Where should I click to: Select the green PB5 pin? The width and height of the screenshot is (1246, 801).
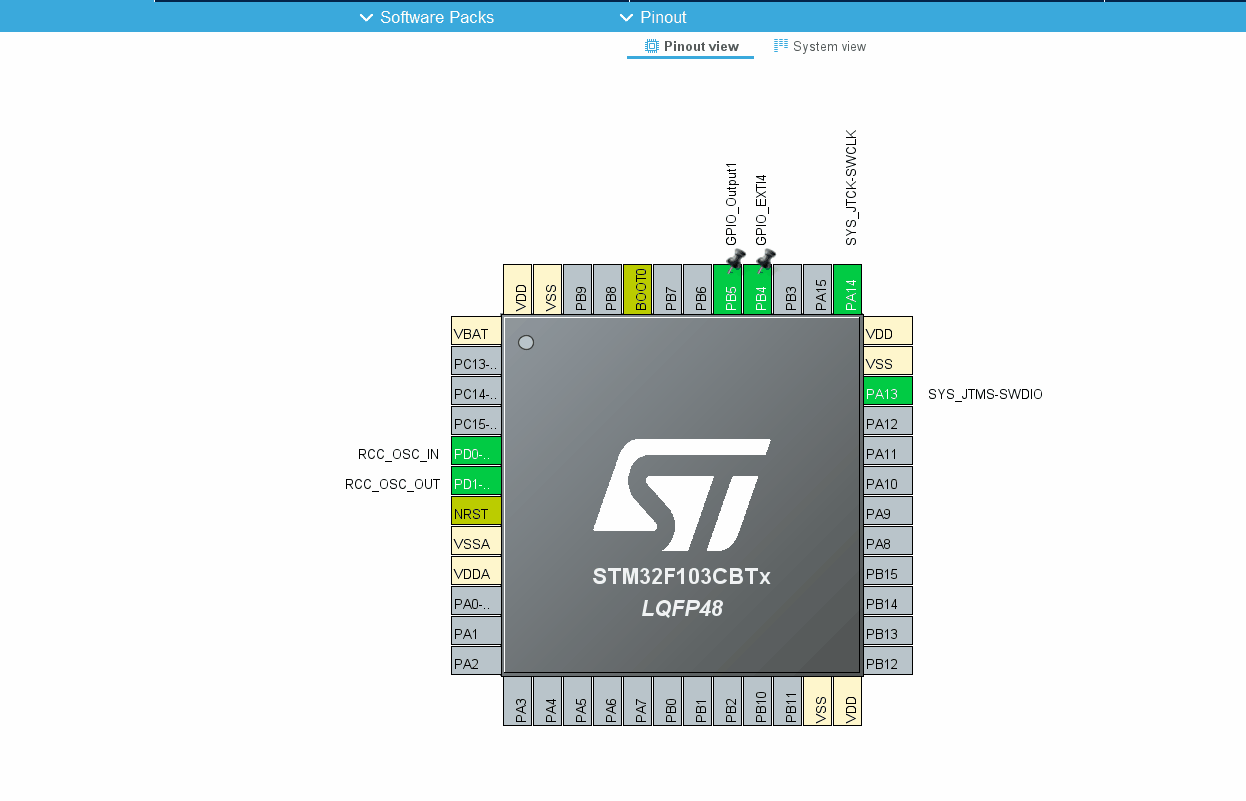tap(728, 289)
